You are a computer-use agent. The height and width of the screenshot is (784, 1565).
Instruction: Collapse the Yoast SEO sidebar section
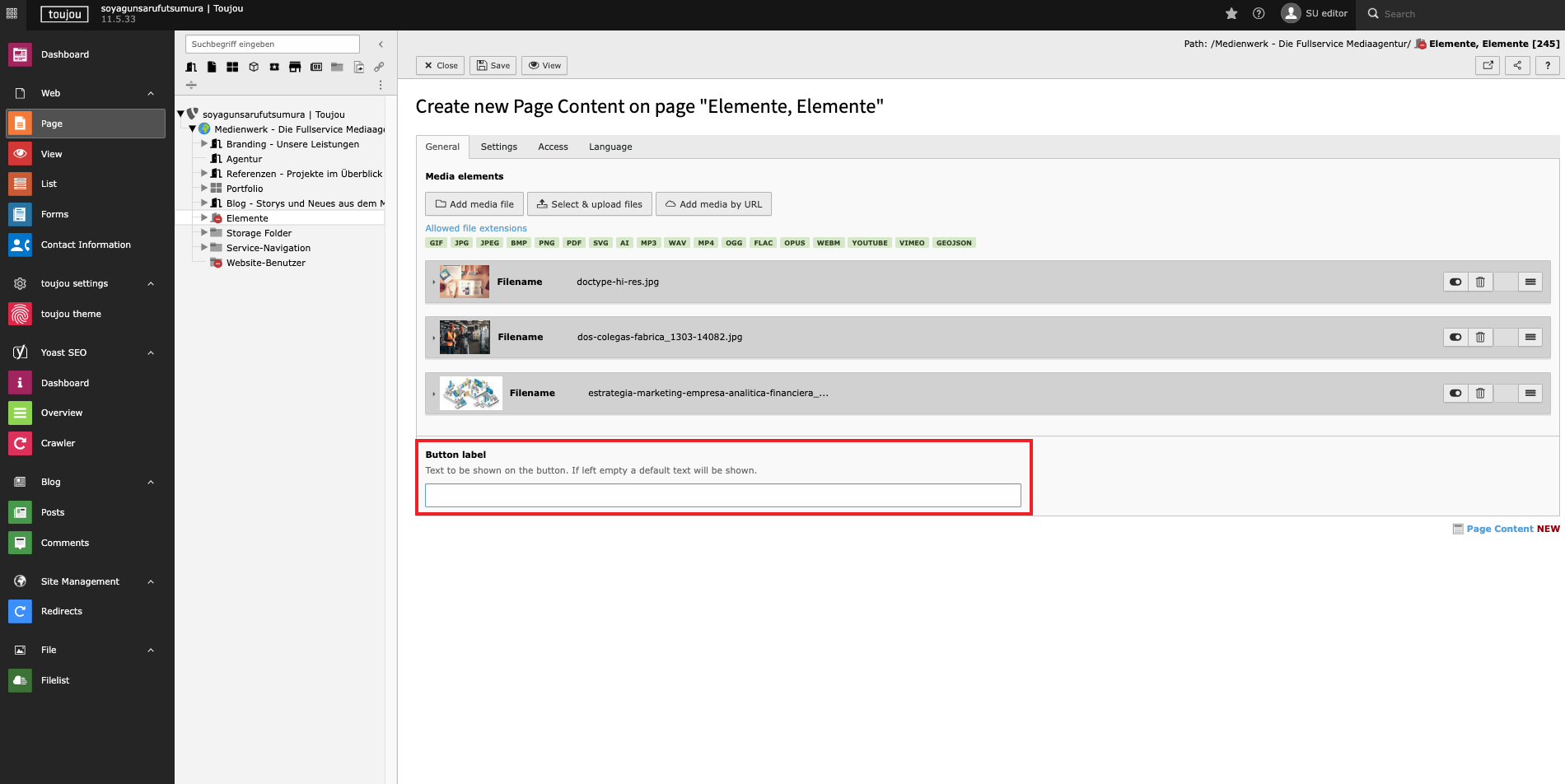151,352
